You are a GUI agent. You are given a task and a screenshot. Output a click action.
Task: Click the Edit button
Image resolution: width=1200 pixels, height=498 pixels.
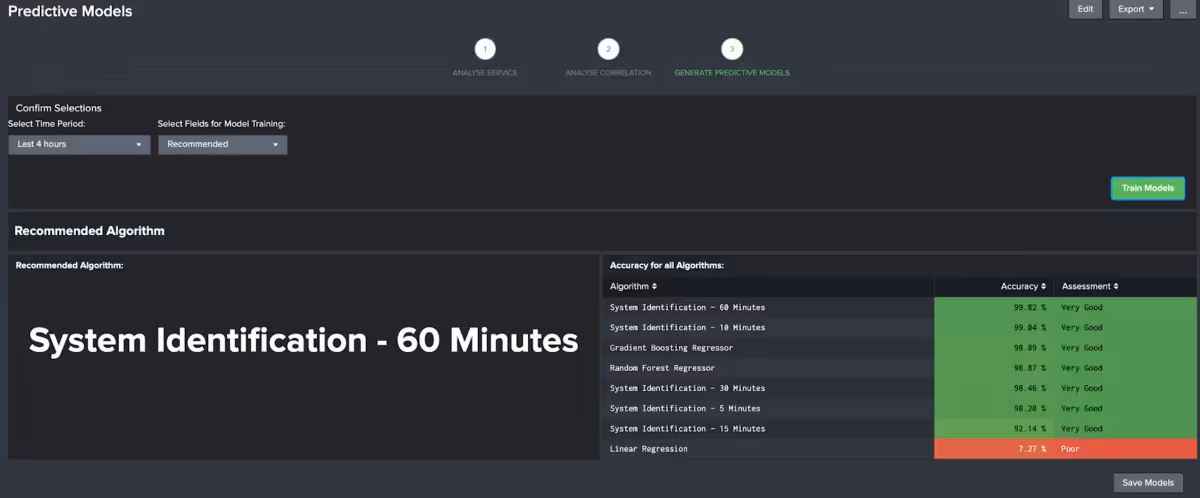pos(1085,9)
